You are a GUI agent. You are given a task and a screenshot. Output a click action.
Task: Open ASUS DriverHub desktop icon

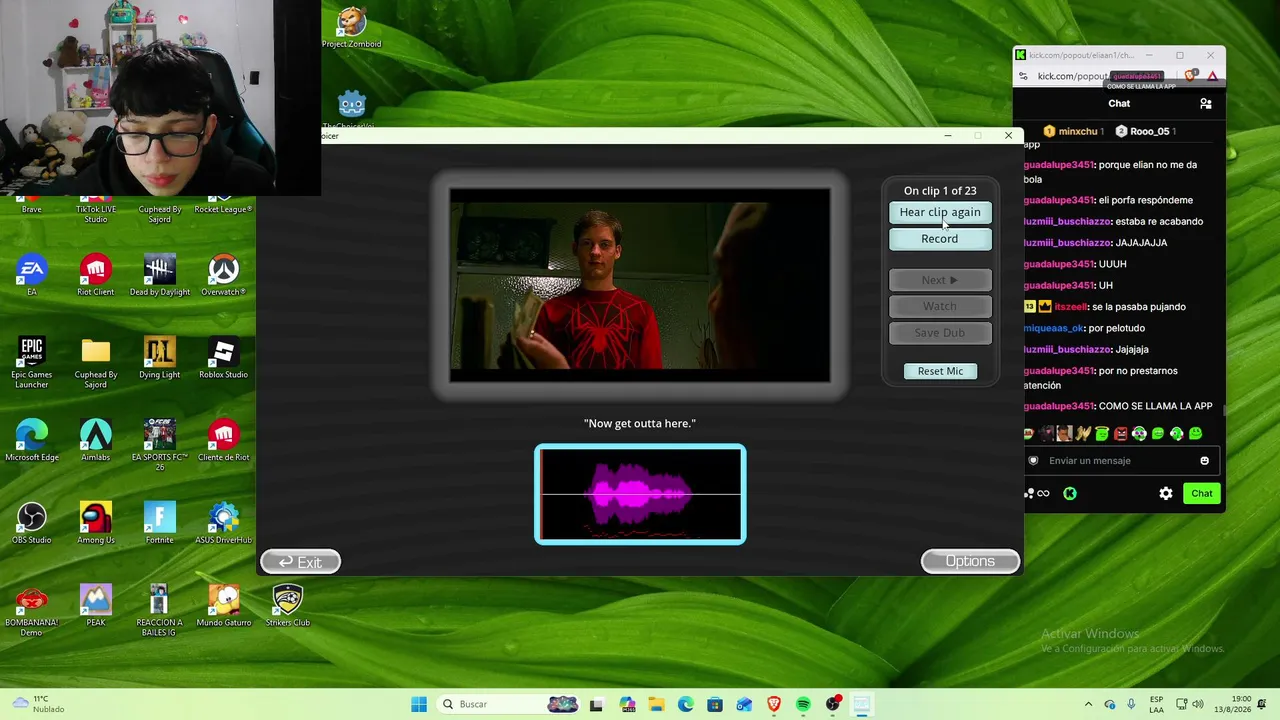tap(223, 524)
